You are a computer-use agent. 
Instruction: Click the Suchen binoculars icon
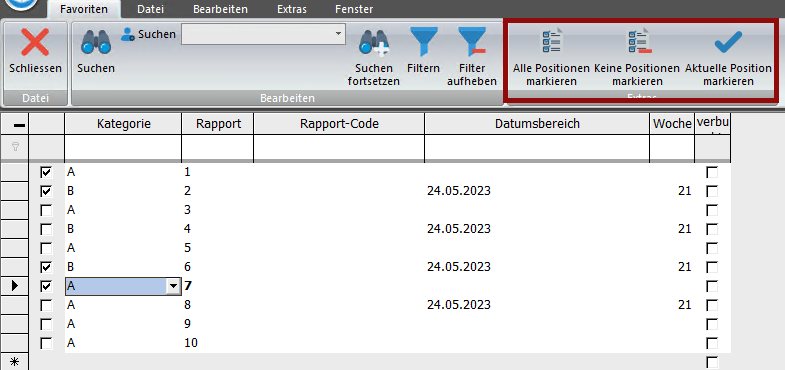96,42
